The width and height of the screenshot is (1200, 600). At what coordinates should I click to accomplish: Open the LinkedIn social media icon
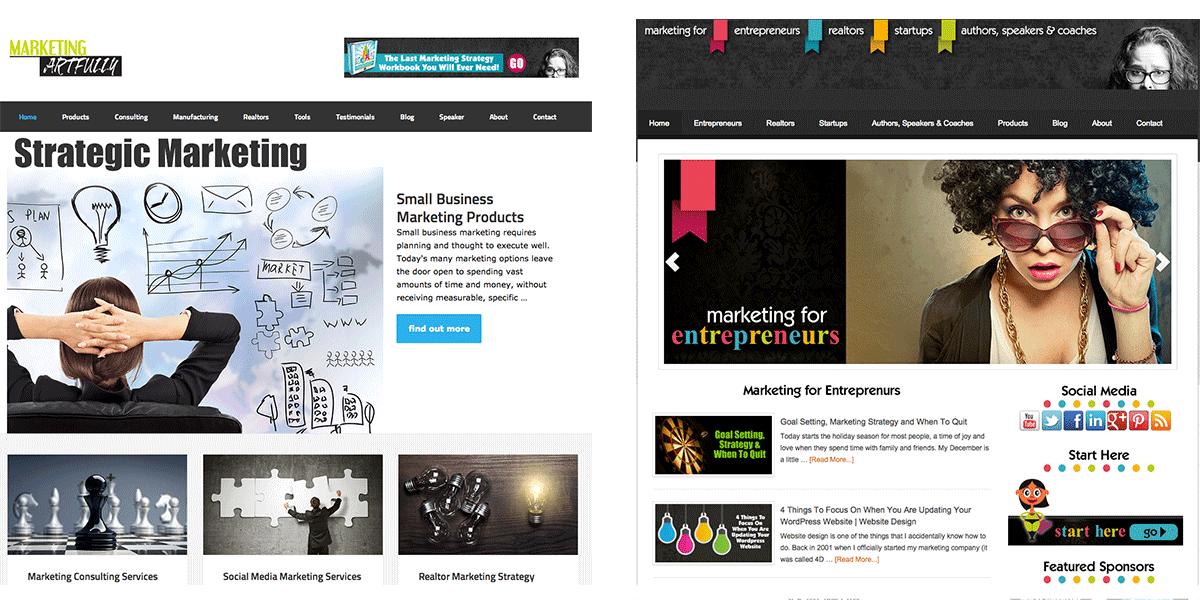1095,421
